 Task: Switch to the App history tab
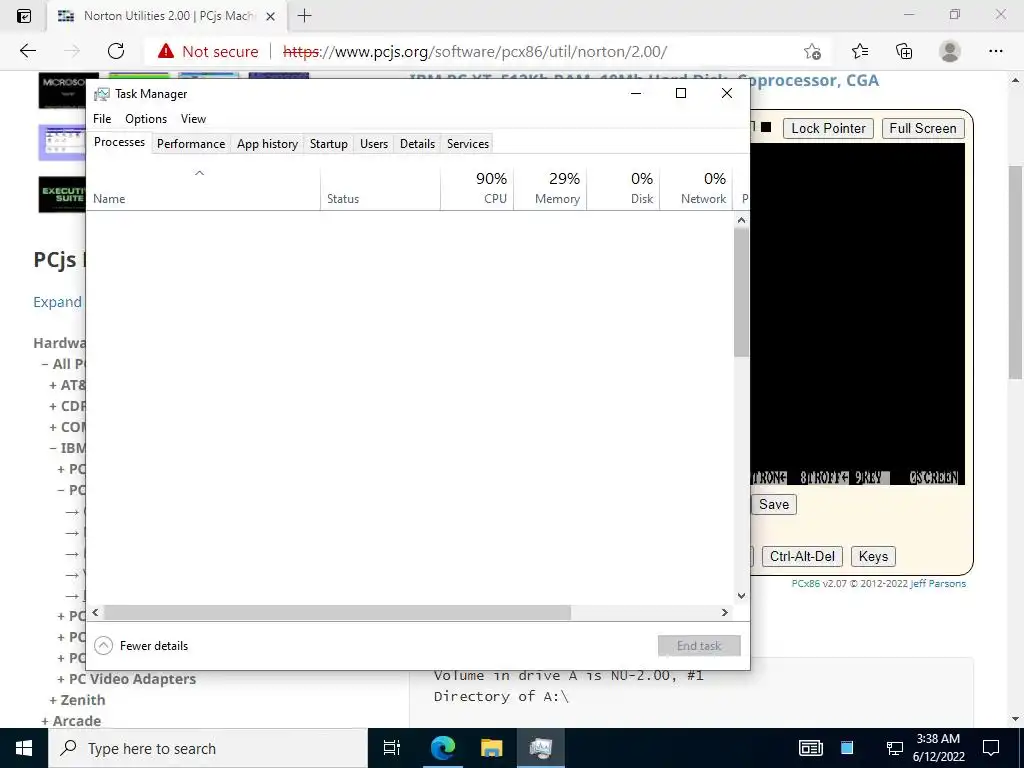pos(267,144)
